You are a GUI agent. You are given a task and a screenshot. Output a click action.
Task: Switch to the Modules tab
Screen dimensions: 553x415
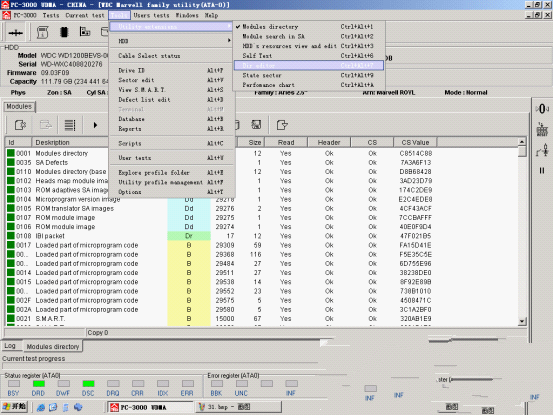tap(19, 106)
